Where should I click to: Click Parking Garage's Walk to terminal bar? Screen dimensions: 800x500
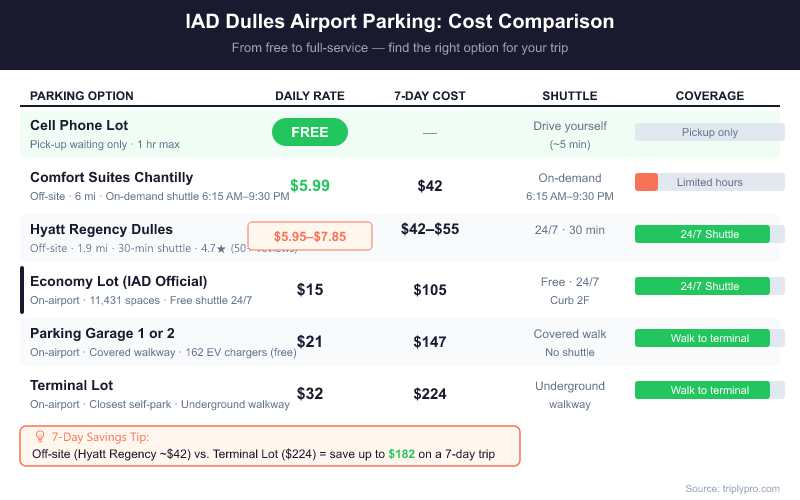pos(703,338)
